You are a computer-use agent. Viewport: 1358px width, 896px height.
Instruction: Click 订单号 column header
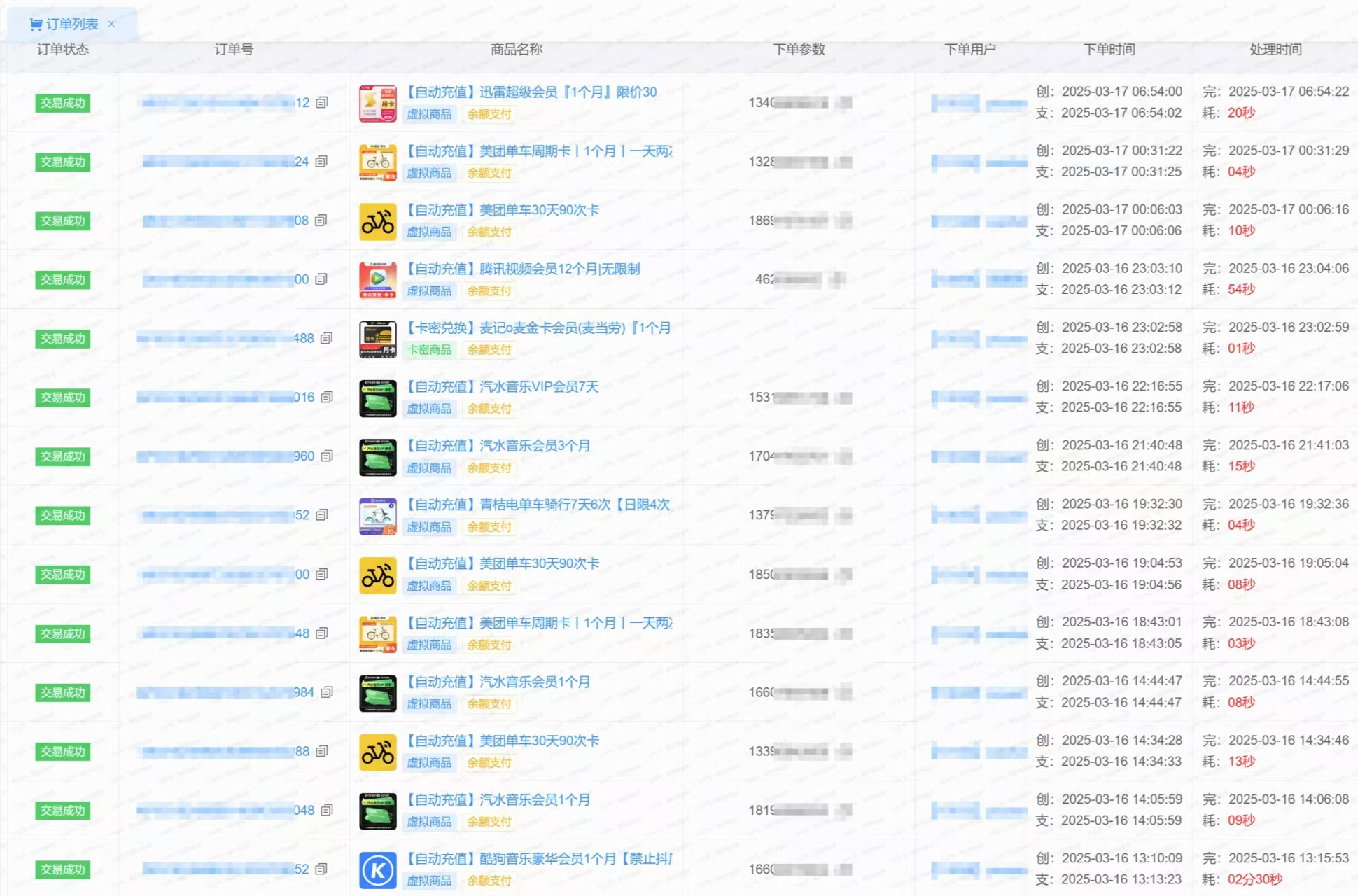[234, 50]
